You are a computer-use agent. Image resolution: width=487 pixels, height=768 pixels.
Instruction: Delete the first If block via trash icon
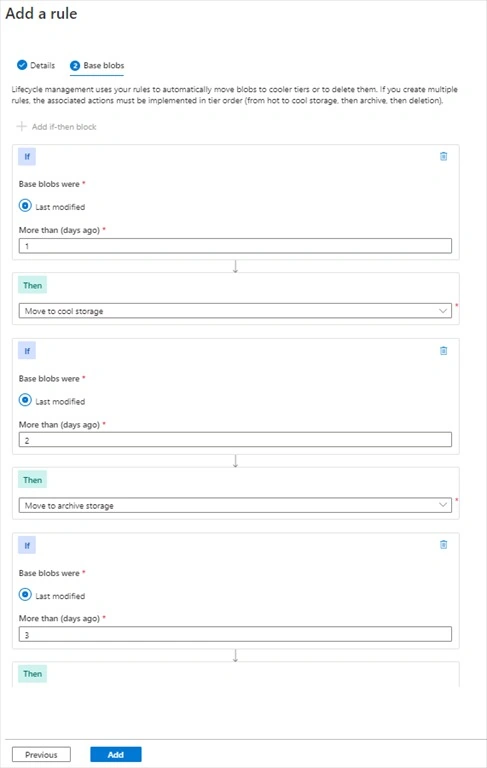[x=443, y=156]
